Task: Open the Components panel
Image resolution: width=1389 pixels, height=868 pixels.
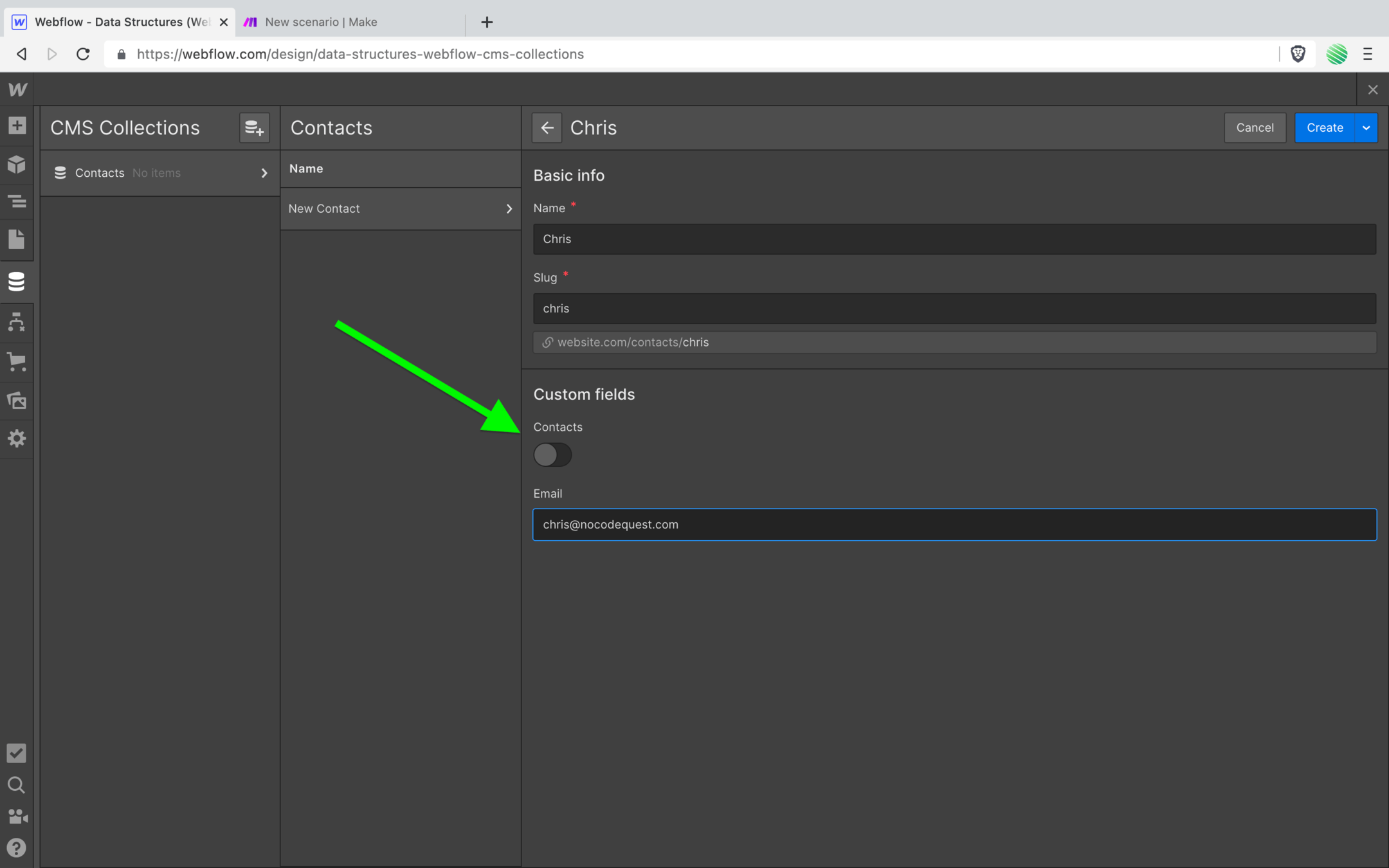Action: tap(17, 165)
